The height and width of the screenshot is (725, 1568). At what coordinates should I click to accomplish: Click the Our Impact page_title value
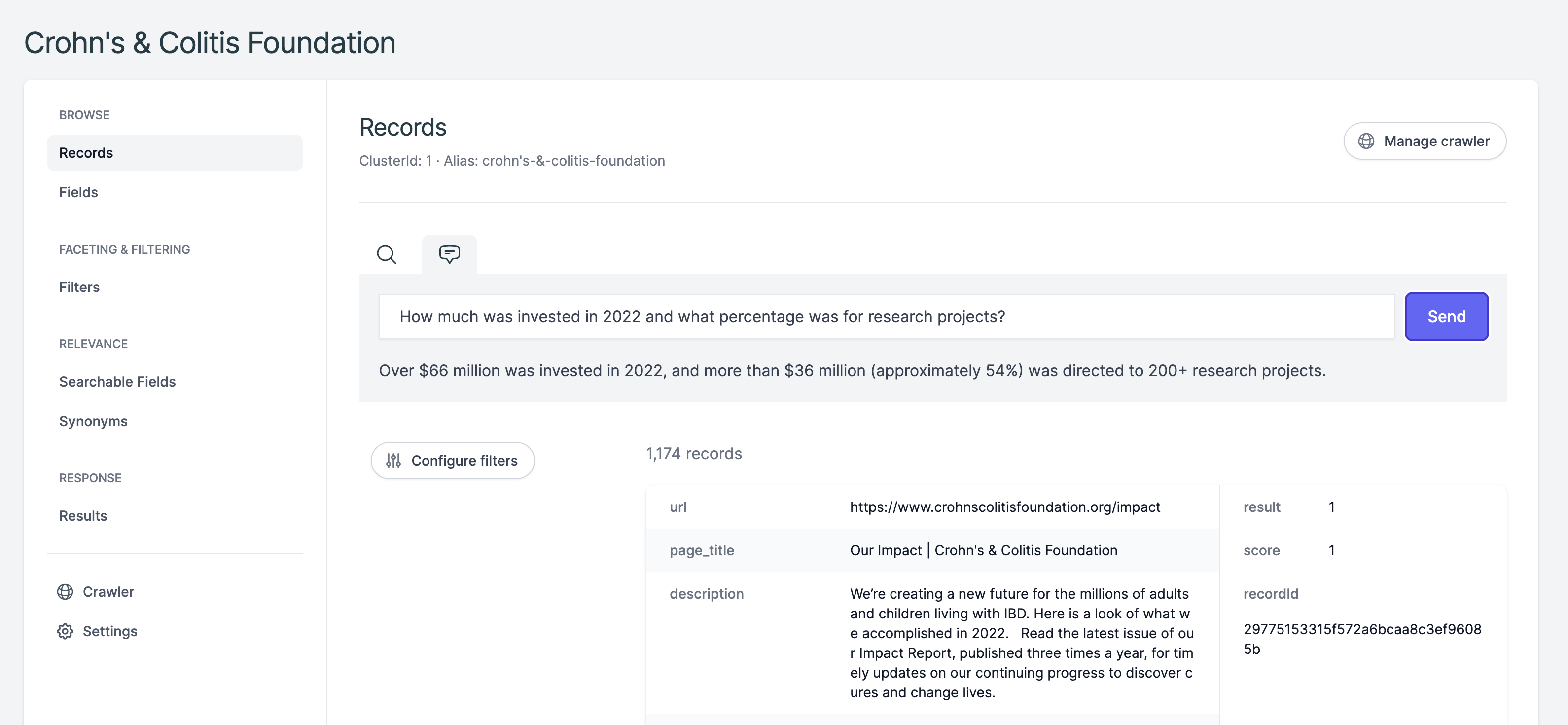click(x=983, y=550)
